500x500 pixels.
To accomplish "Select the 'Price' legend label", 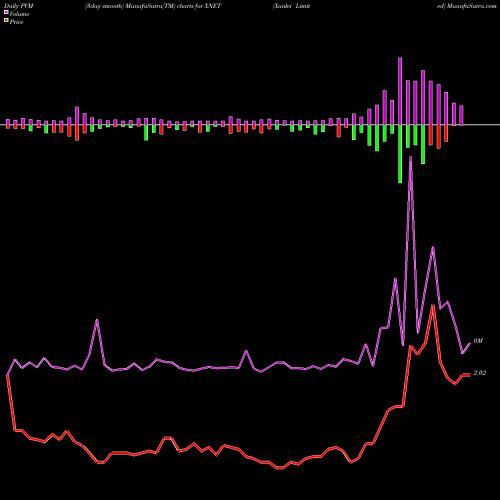I will tap(16, 22).
